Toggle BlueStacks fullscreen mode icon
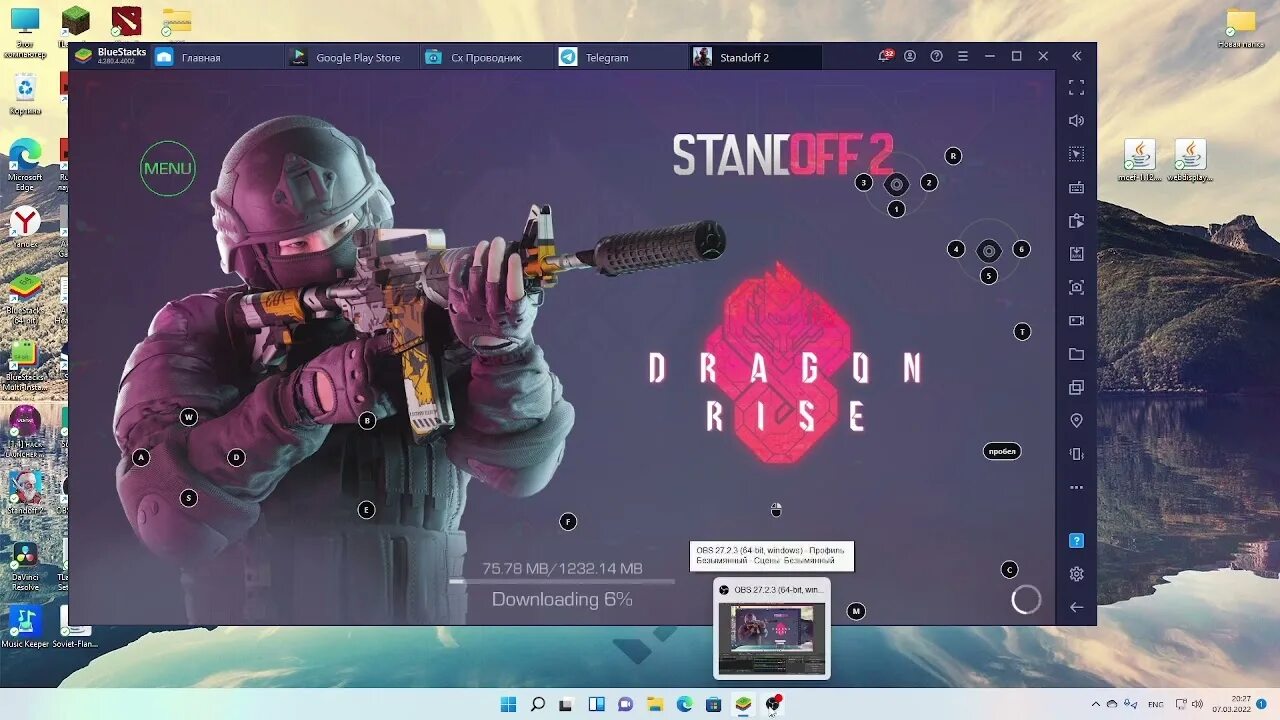 coord(1076,88)
